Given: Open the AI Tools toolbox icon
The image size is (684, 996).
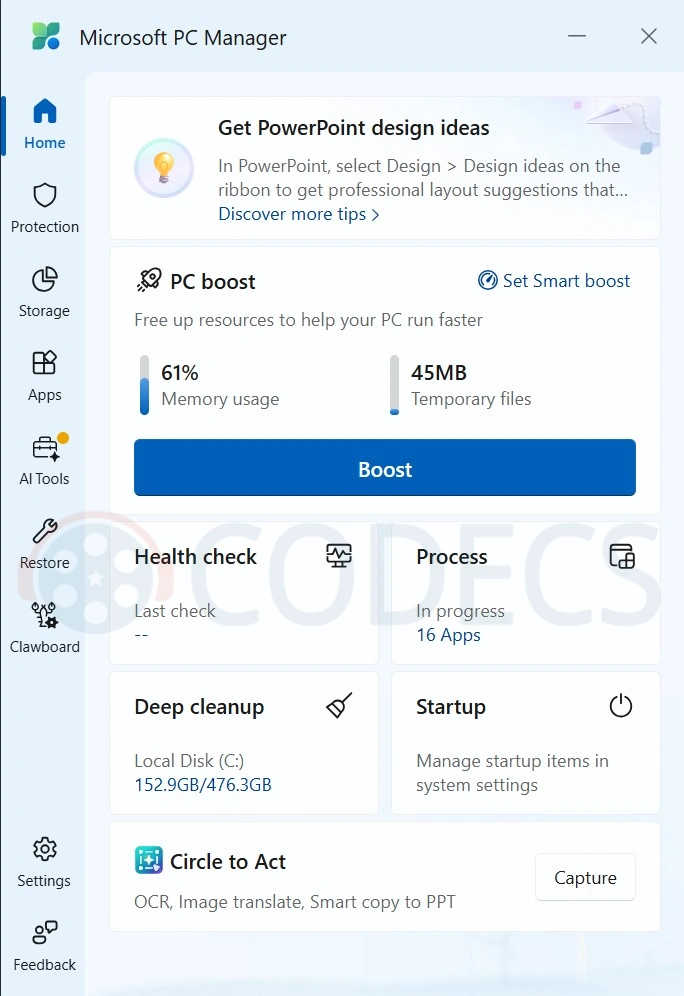Looking at the screenshot, I should coord(46,448).
